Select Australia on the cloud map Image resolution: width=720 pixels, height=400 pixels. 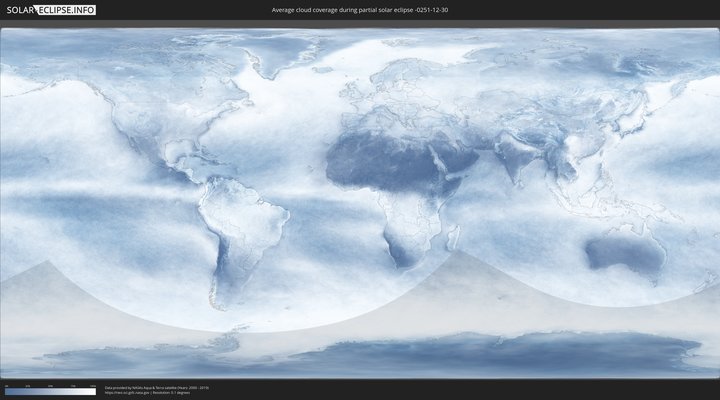click(625, 253)
